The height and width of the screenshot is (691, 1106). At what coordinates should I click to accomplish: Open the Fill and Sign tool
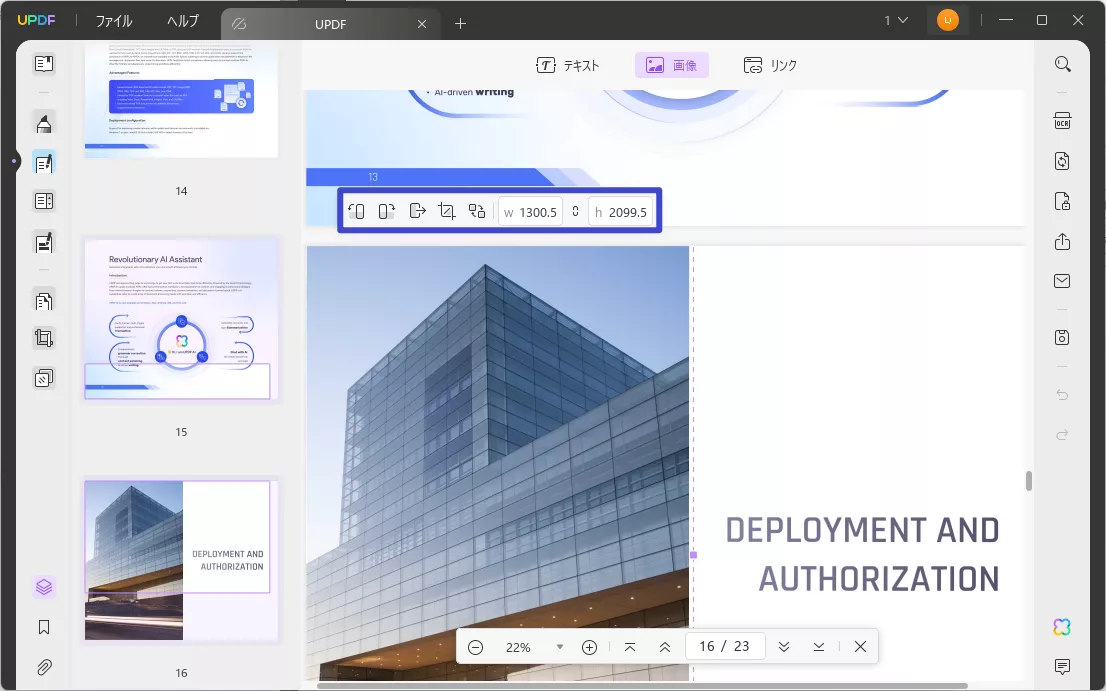click(44, 243)
